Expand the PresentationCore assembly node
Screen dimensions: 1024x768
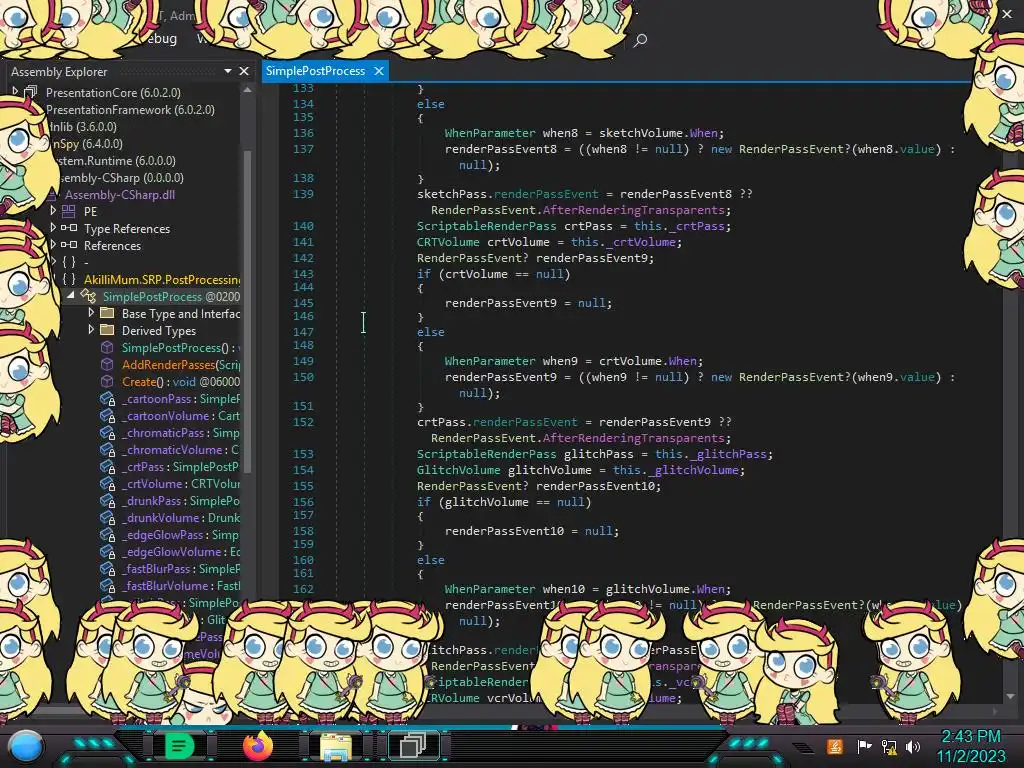pyautogui.click(x=15, y=91)
